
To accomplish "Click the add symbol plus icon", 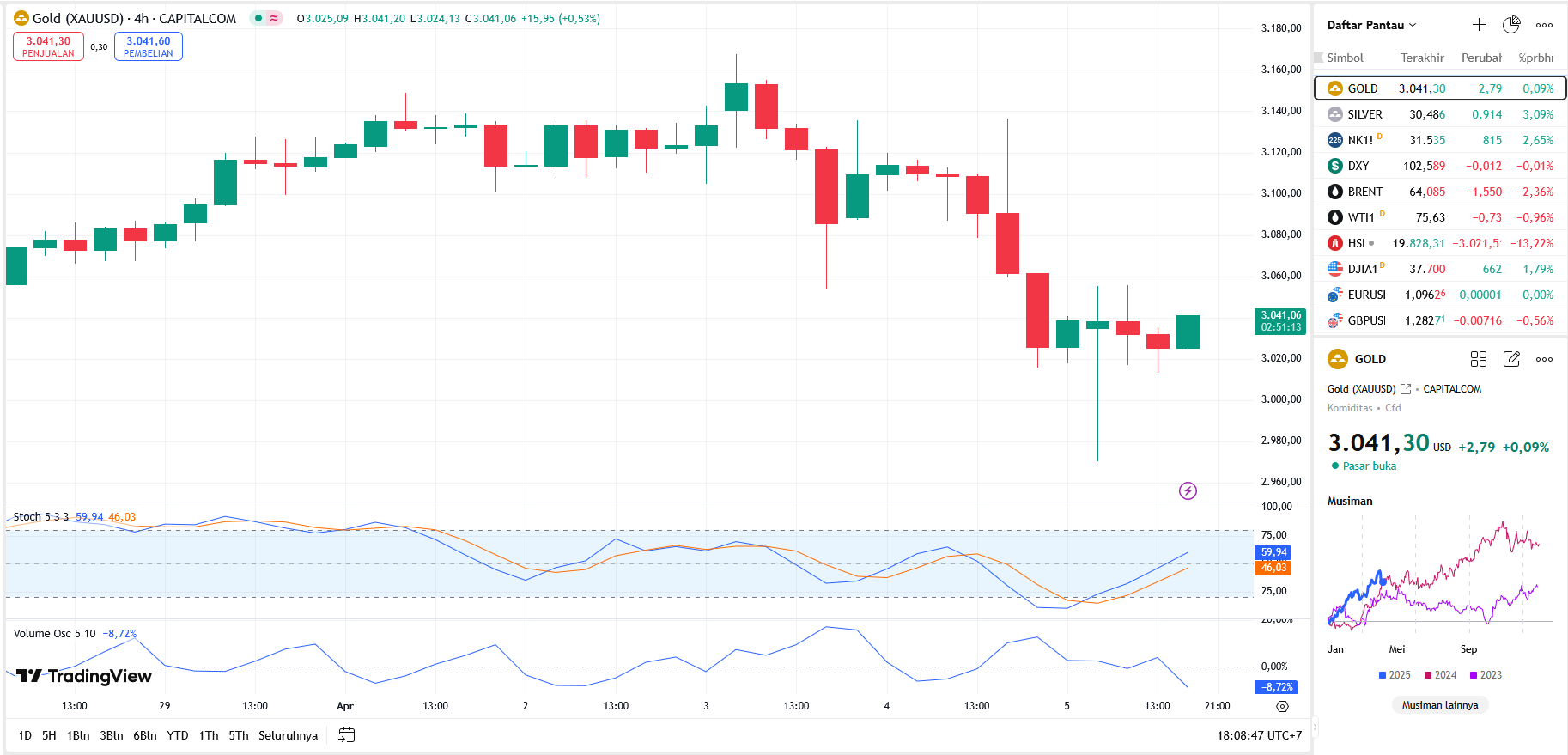I will click(x=1479, y=25).
